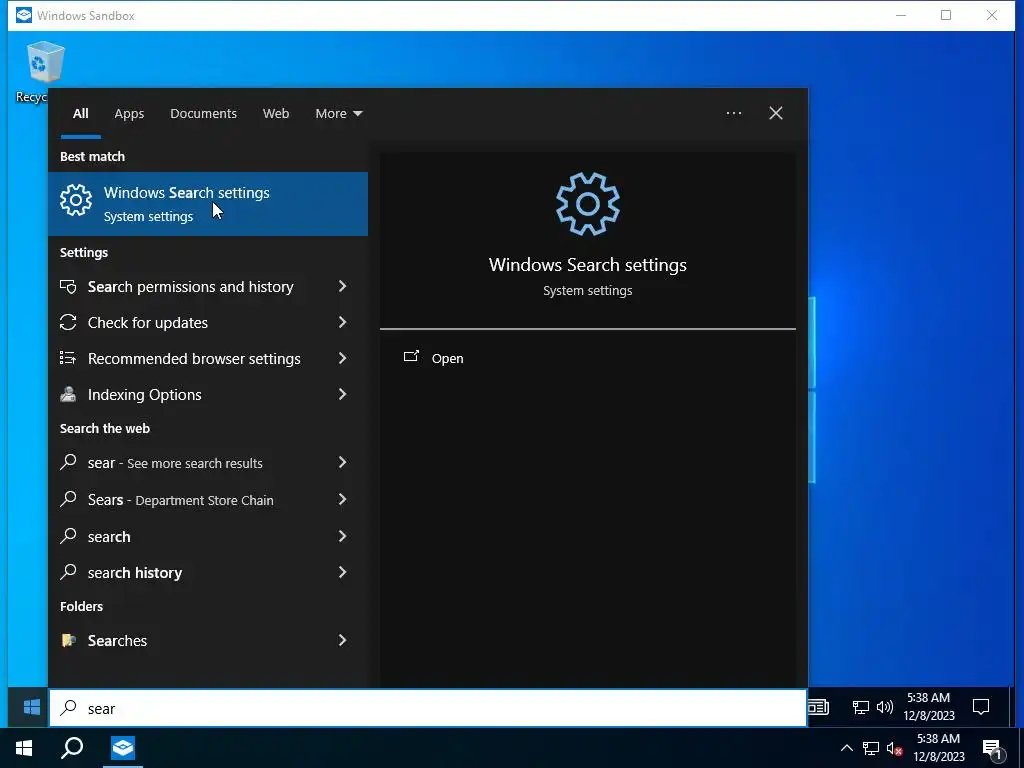Expand the Searches folder chevron
The image size is (1024, 768).
click(342, 640)
